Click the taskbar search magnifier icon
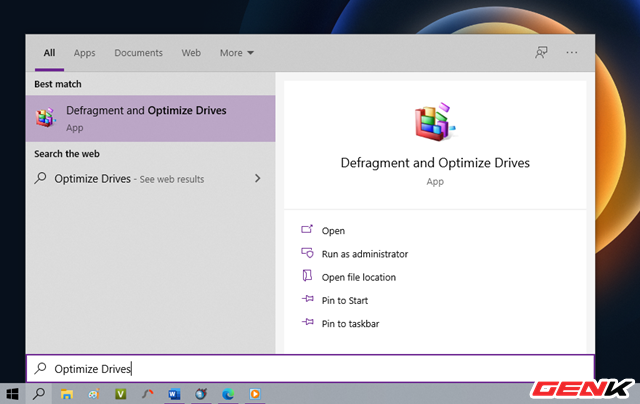The height and width of the screenshot is (404, 640). [x=39, y=393]
